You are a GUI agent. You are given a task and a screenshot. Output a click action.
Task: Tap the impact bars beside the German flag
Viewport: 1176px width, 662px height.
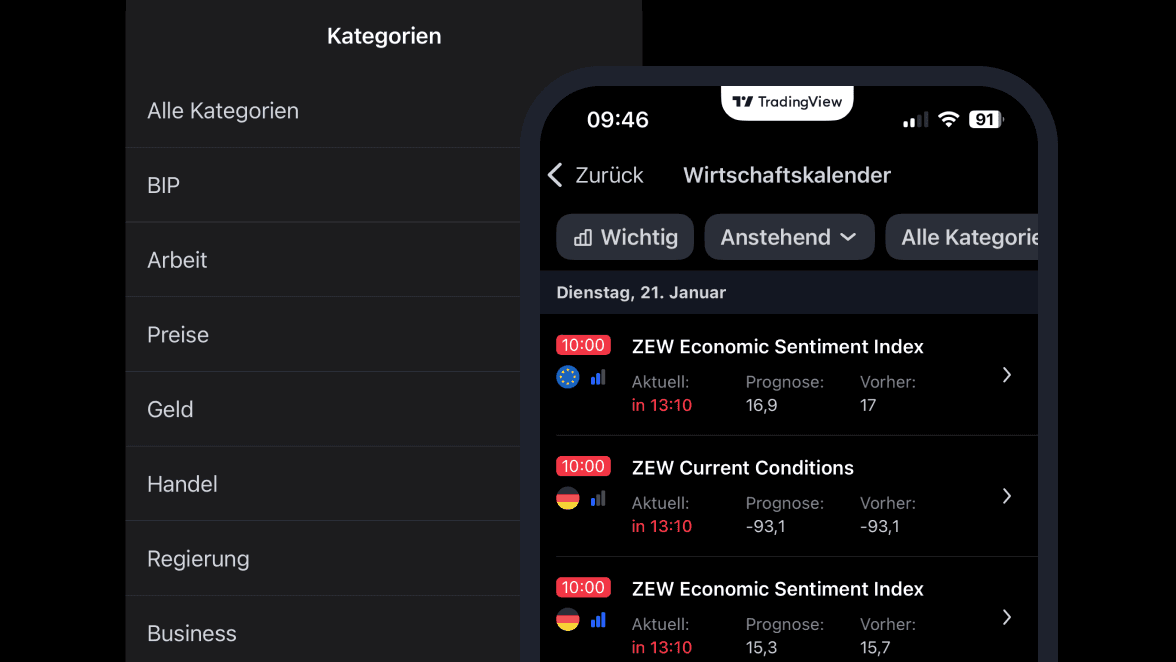597,498
